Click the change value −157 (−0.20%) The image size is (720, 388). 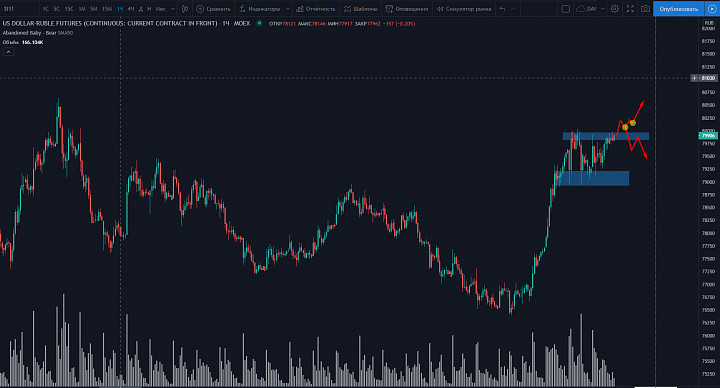pos(399,23)
